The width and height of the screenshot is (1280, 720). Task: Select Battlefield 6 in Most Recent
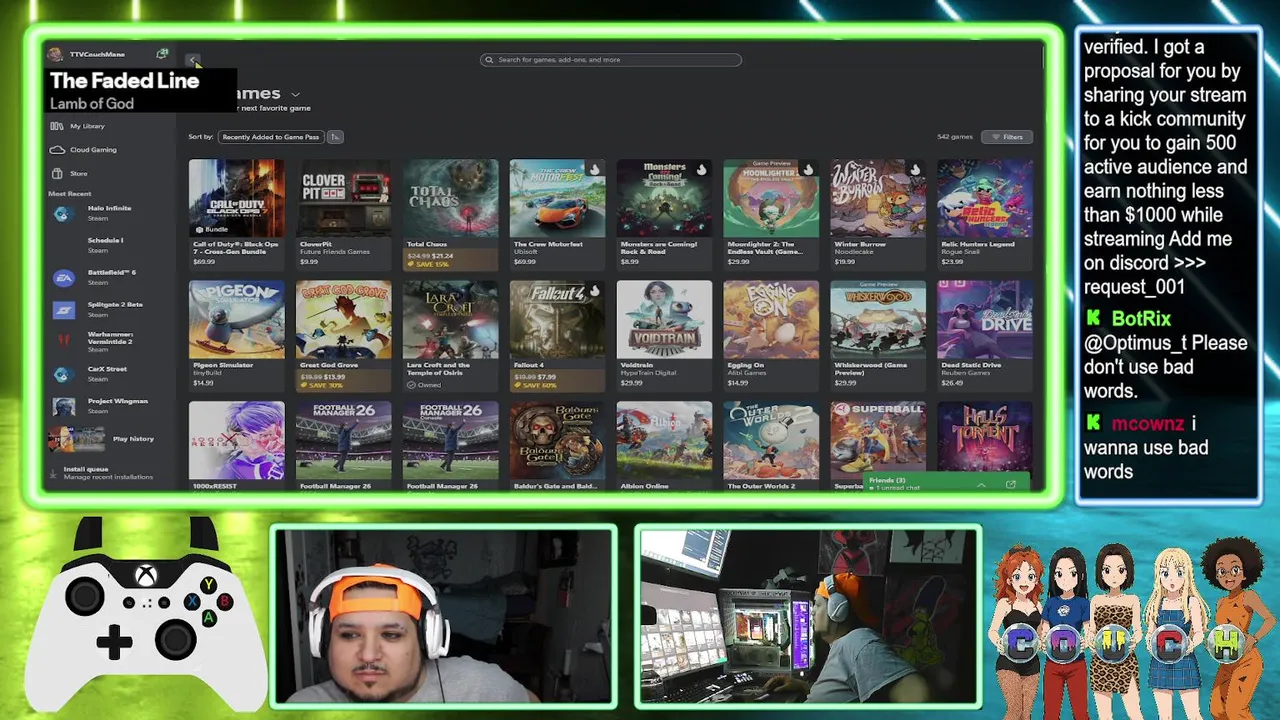tap(111, 277)
